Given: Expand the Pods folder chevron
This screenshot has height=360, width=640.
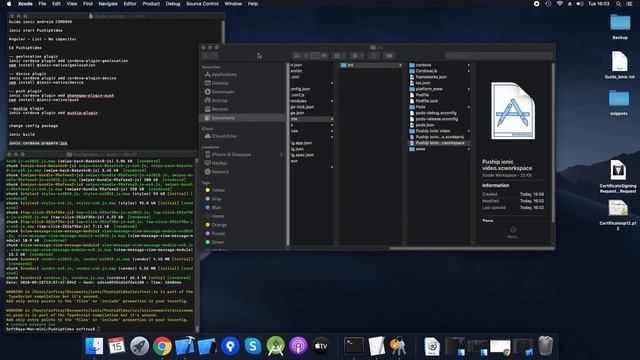Looking at the screenshot, I should pos(469,107).
